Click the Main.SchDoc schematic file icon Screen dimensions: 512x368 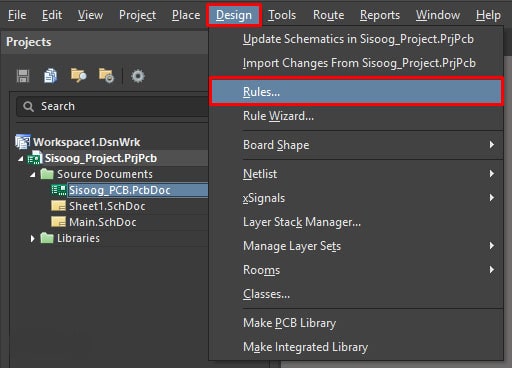[x=58, y=222]
